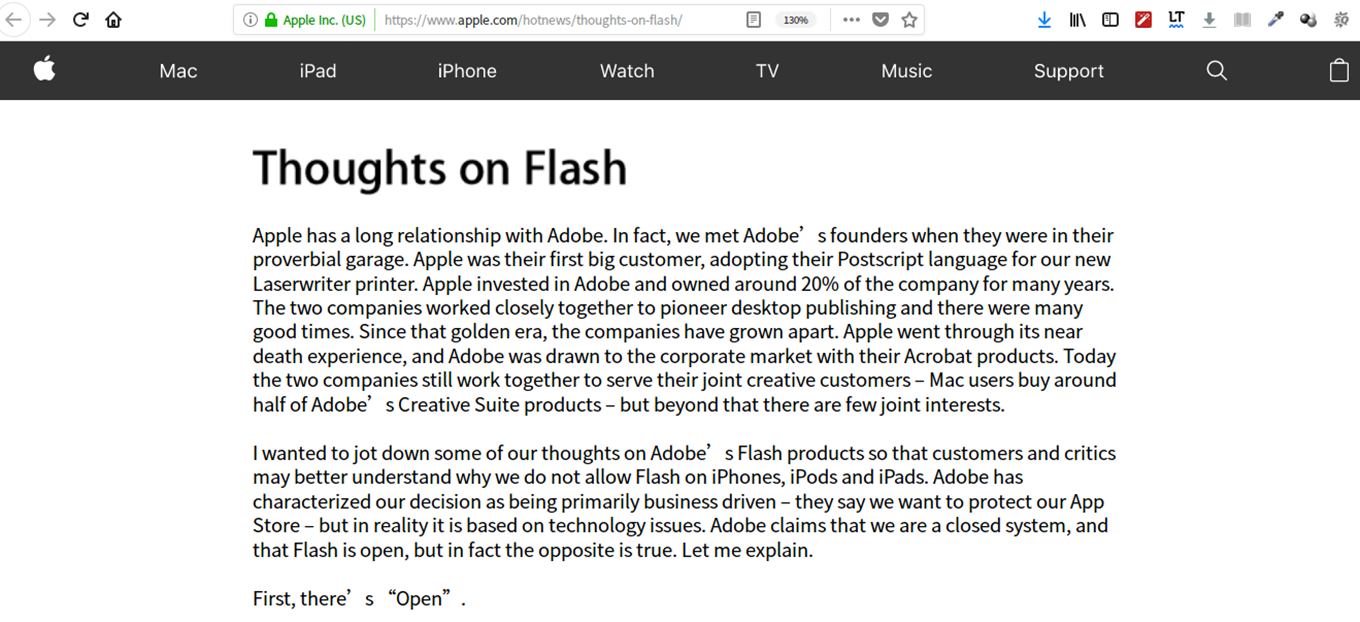
Task: Open page actions three-dots menu
Action: [851, 20]
